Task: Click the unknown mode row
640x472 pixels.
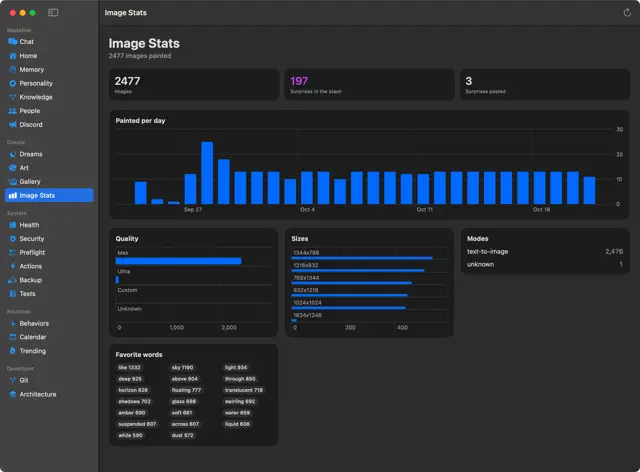Action: point(545,264)
